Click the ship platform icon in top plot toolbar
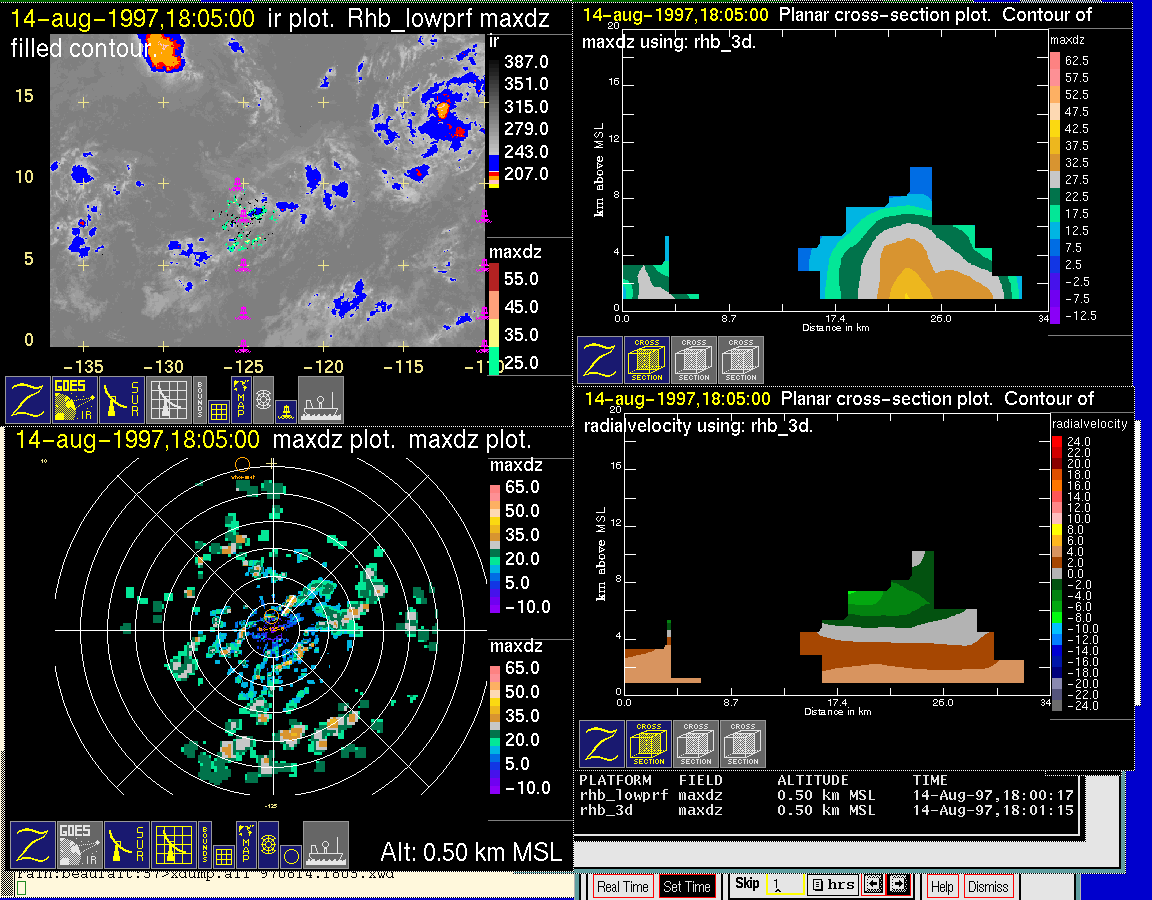Viewport: 1152px width, 900px height. click(x=321, y=400)
